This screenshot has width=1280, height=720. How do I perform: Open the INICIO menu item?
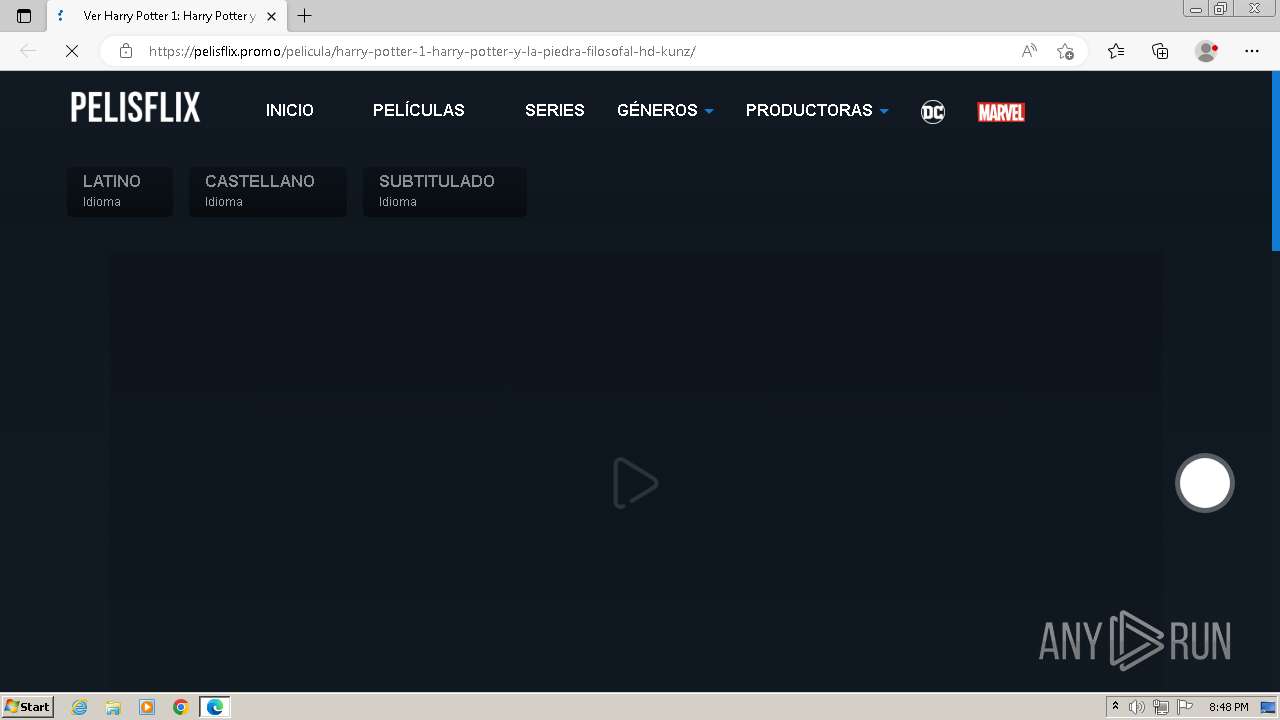click(x=290, y=110)
